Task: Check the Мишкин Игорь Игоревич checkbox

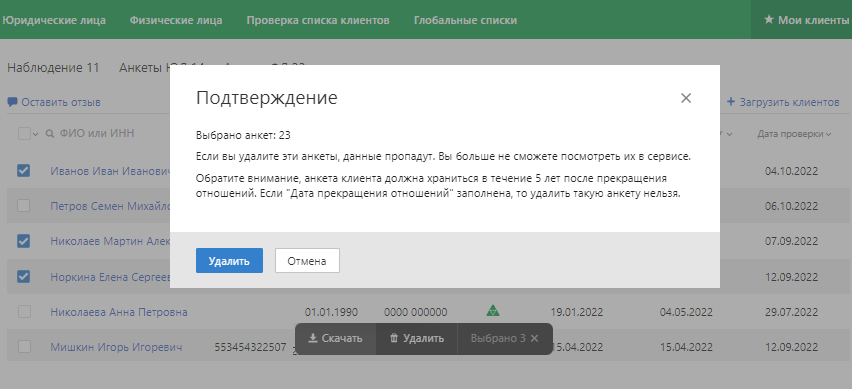Action: click(23, 347)
